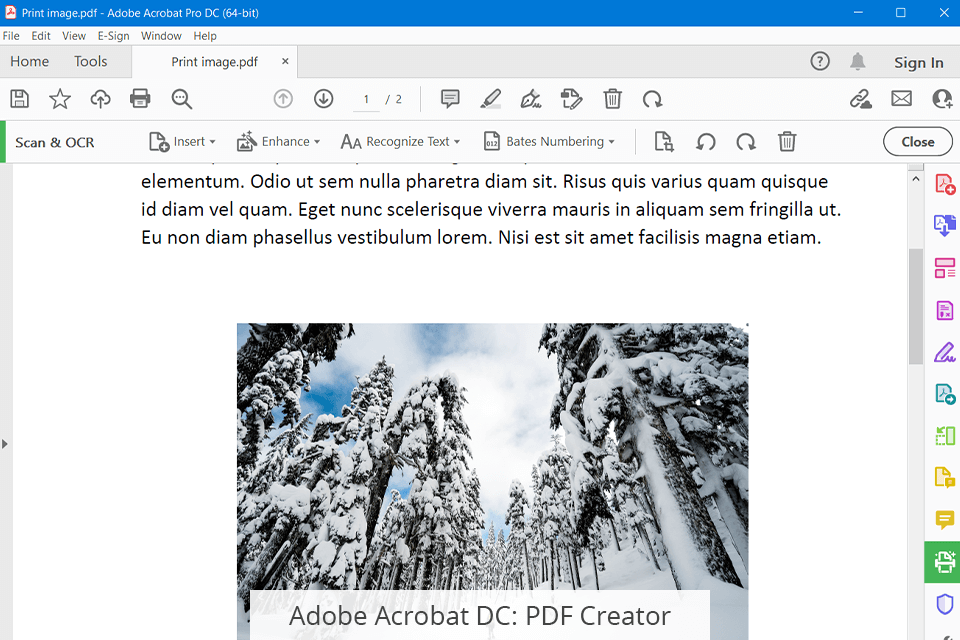Delete pages trash in Scan & OCR toolbar
This screenshot has width=960, height=640.
pyautogui.click(x=787, y=141)
